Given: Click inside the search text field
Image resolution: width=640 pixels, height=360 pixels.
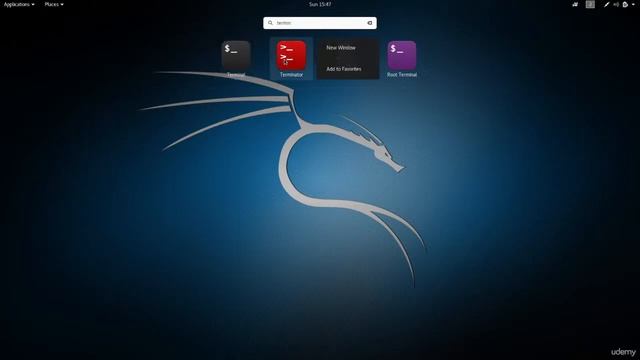Looking at the screenshot, I should coord(320,23).
